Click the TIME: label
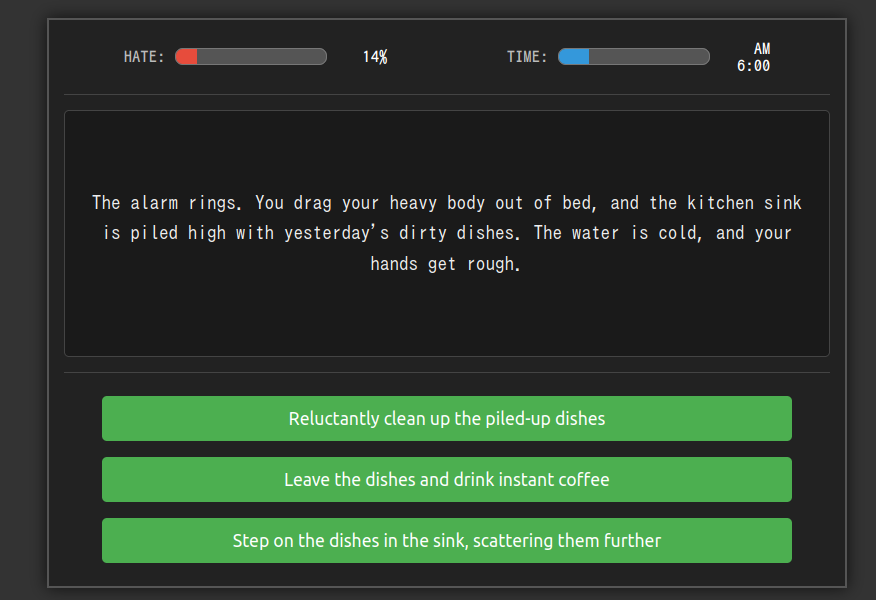Screen dimensions: 876x600 click(x=527, y=57)
